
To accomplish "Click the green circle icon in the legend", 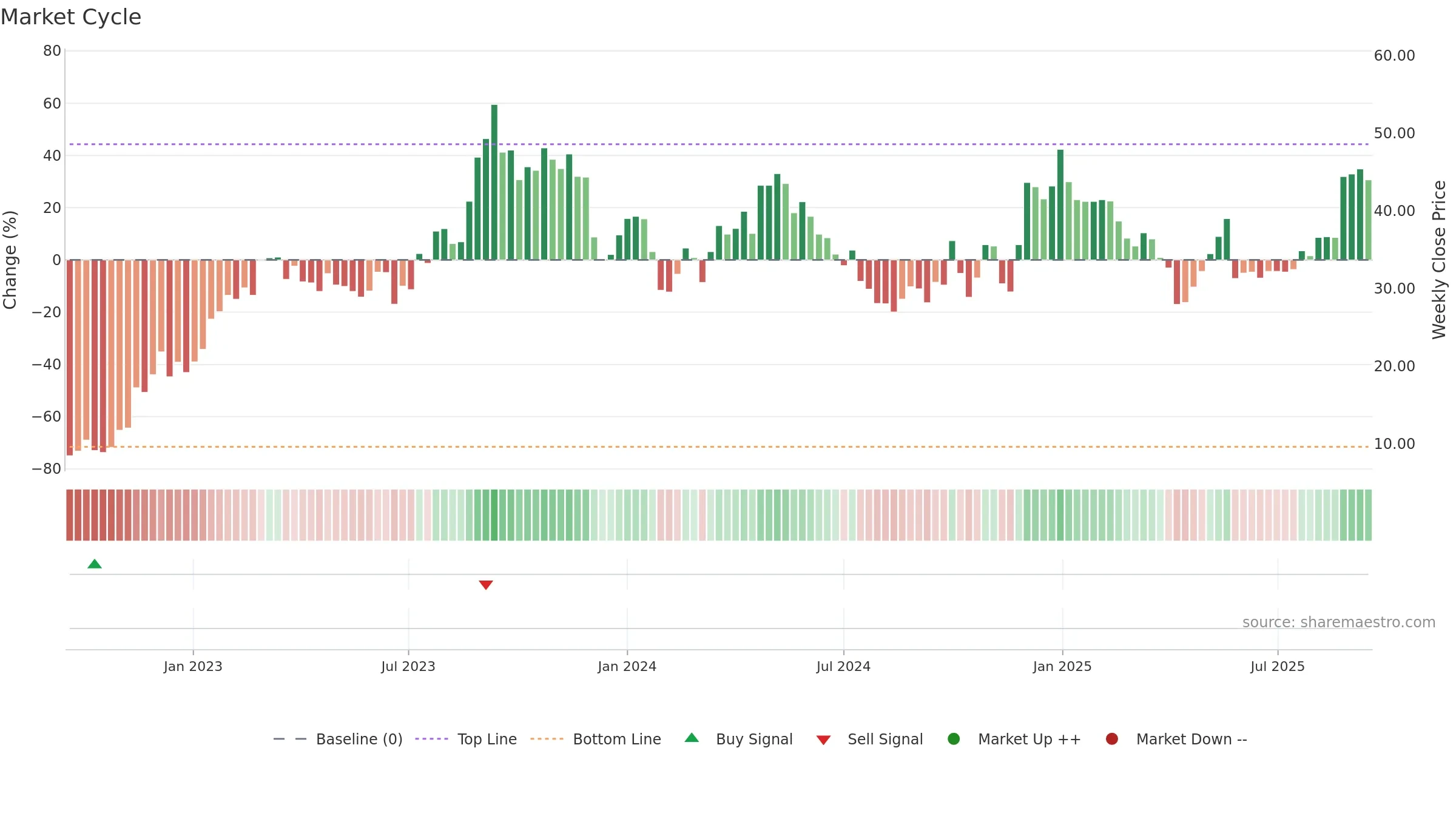I will [954, 739].
